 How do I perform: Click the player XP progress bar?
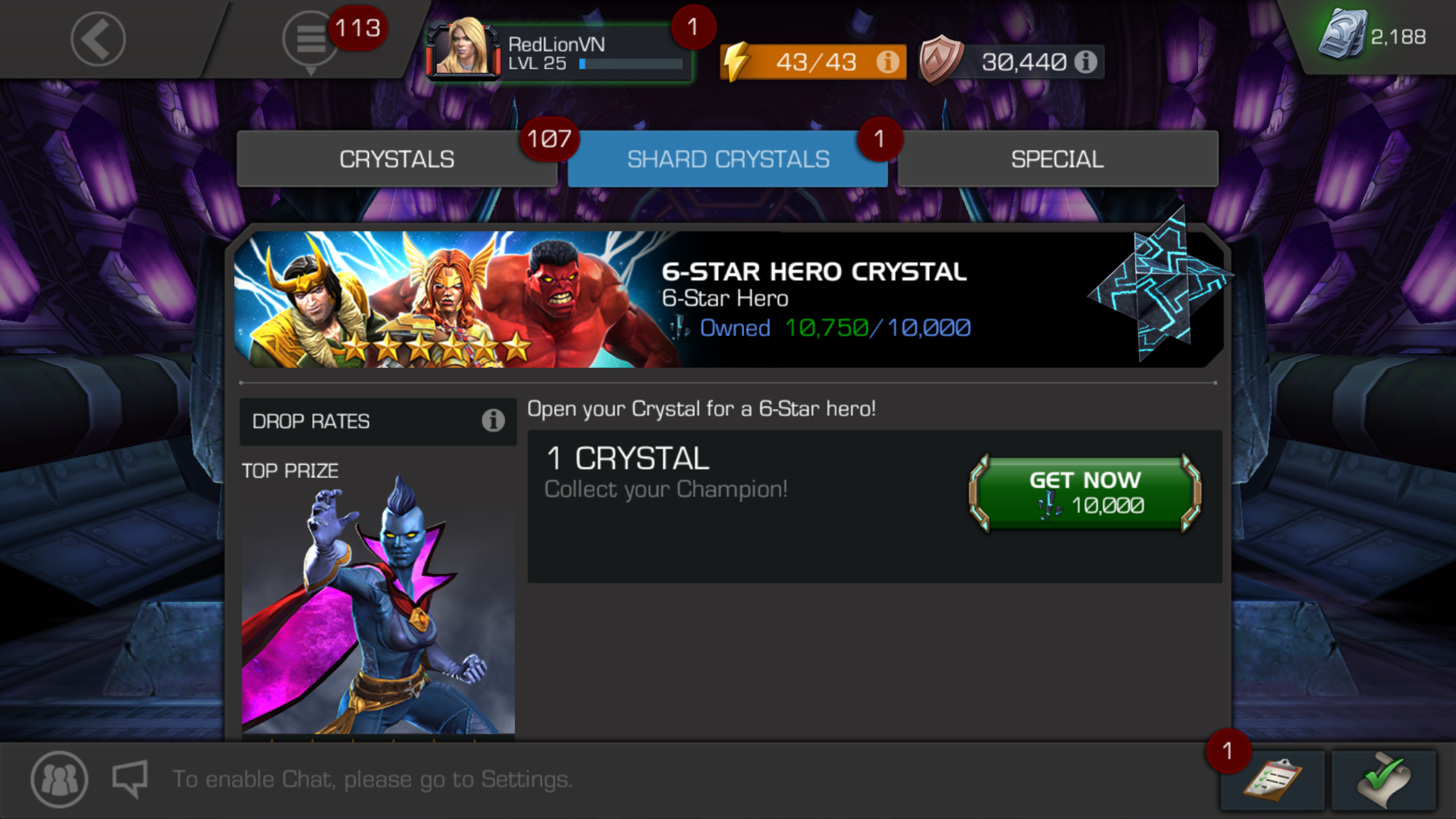(631, 64)
